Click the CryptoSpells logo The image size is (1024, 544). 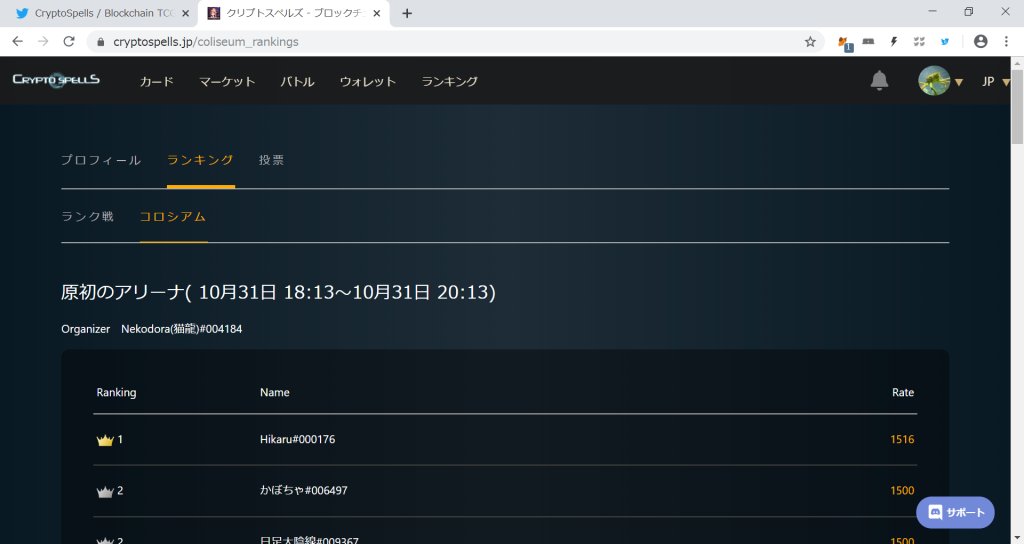tap(56, 81)
